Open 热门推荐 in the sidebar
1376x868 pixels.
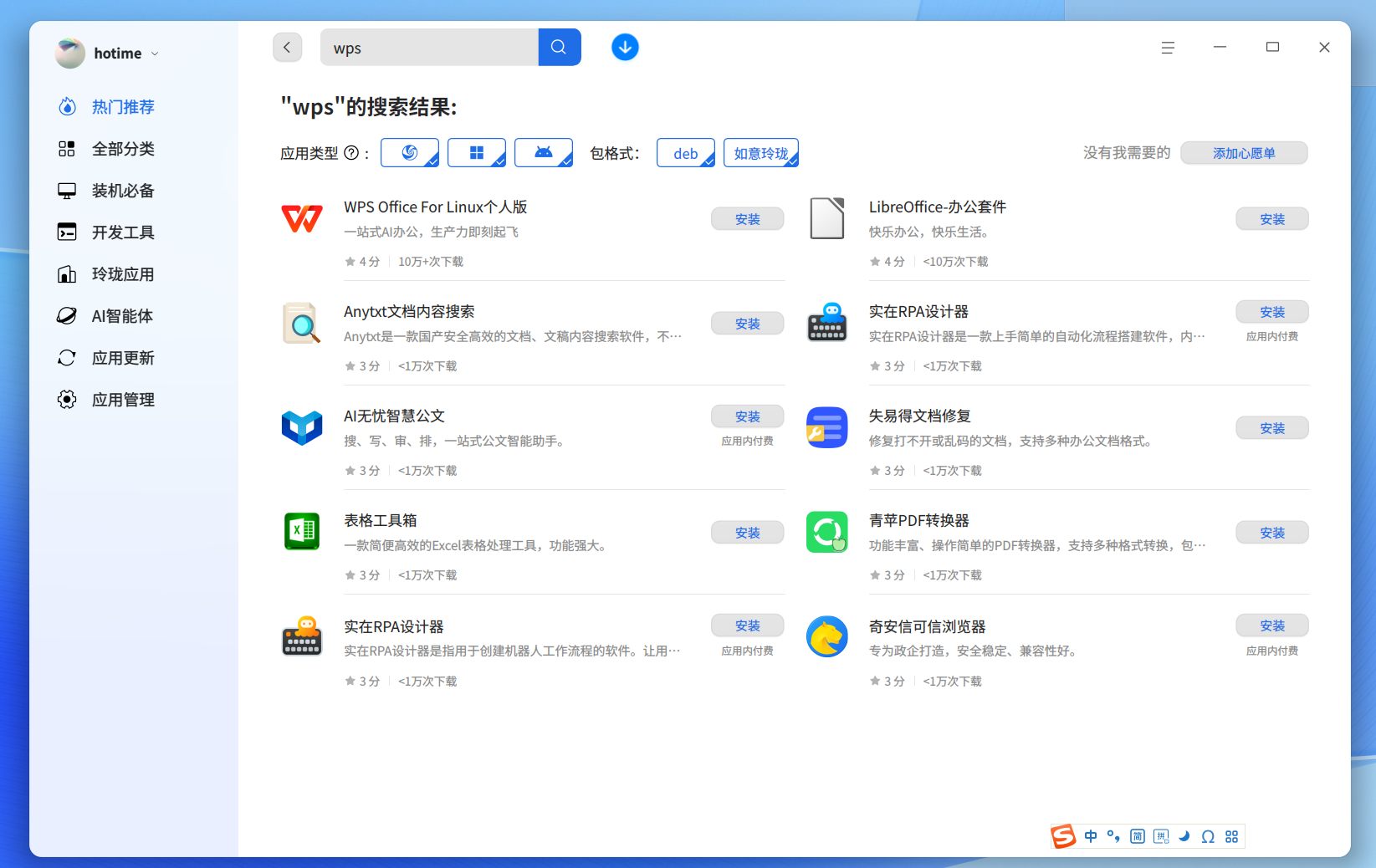(123, 107)
